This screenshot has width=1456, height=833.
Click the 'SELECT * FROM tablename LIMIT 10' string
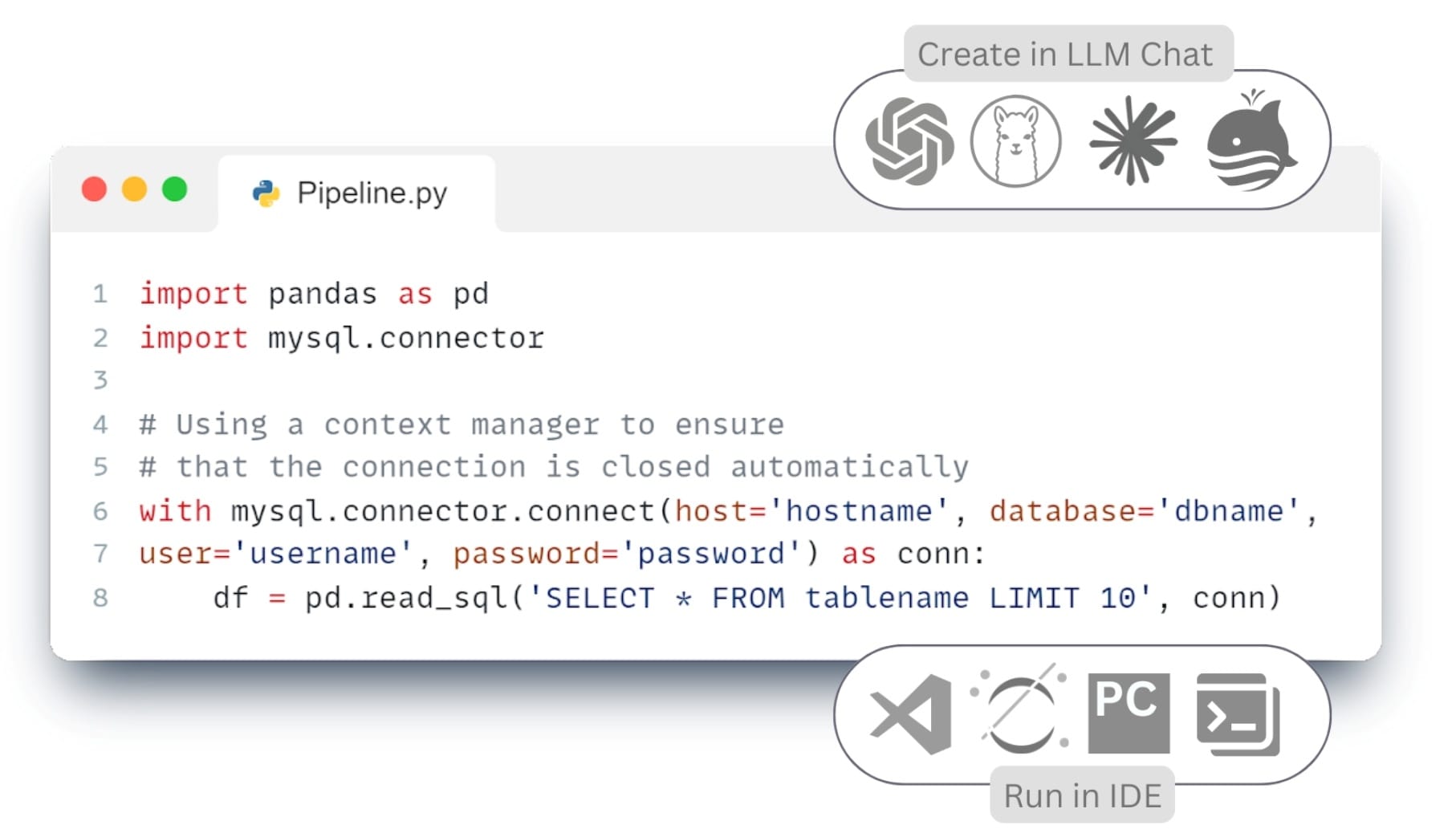(x=840, y=597)
